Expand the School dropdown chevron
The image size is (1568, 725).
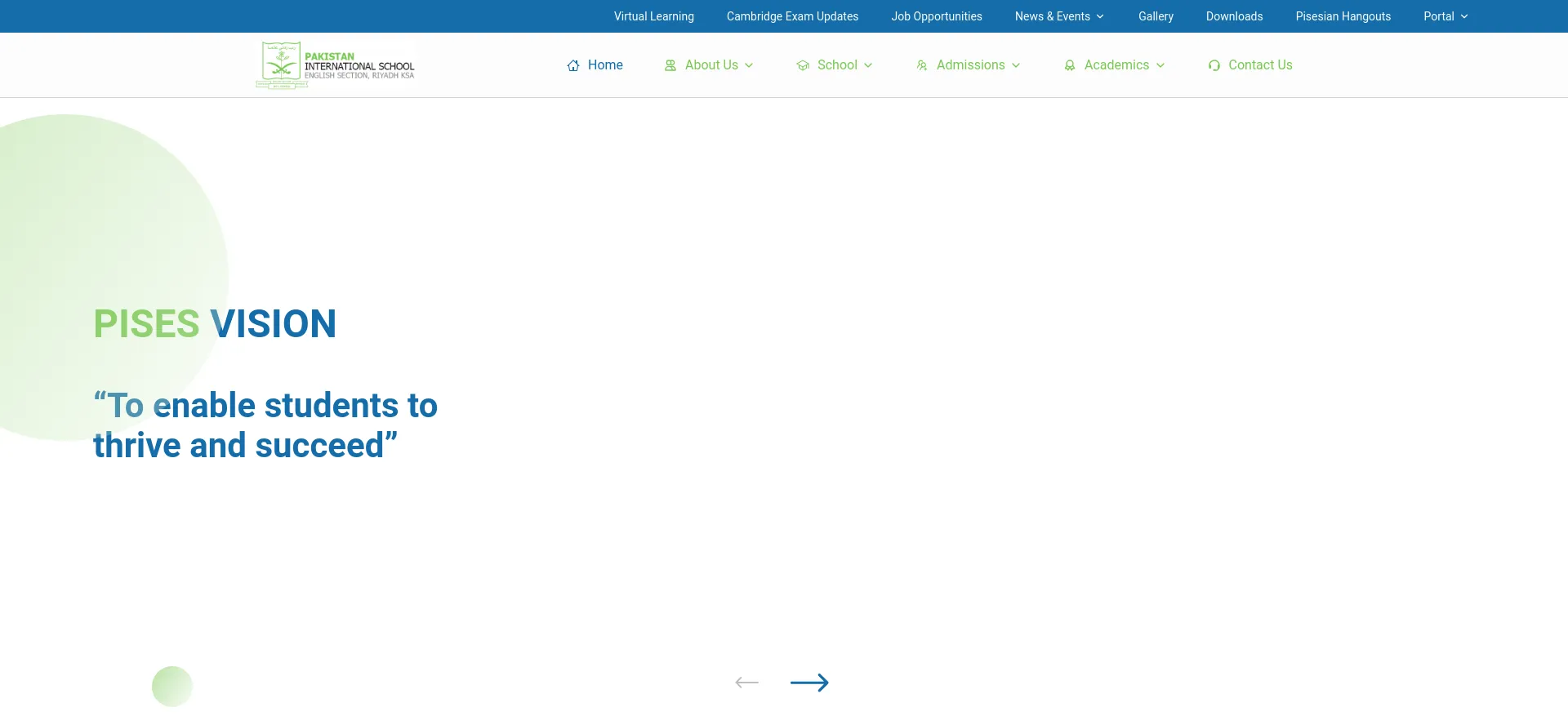tap(868, 65)
